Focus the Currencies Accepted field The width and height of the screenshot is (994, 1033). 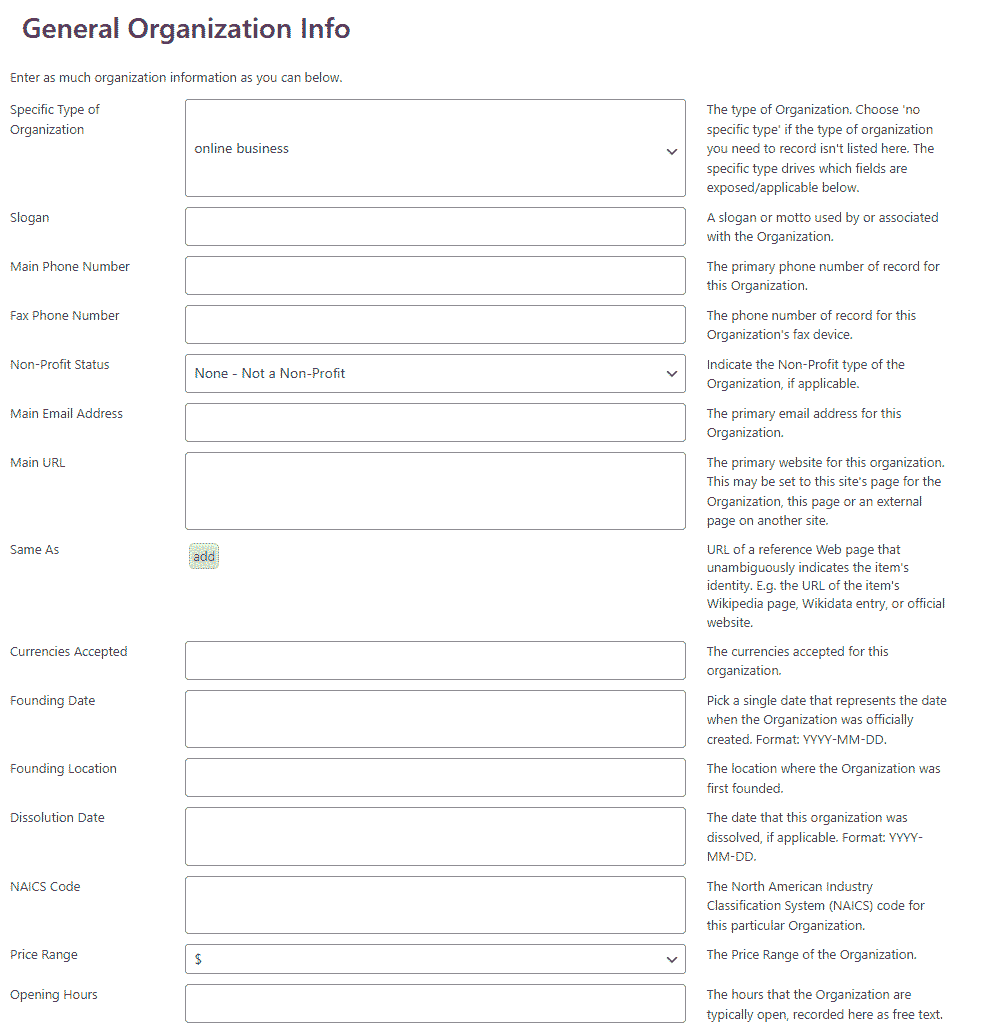click(x=435, y=660)
